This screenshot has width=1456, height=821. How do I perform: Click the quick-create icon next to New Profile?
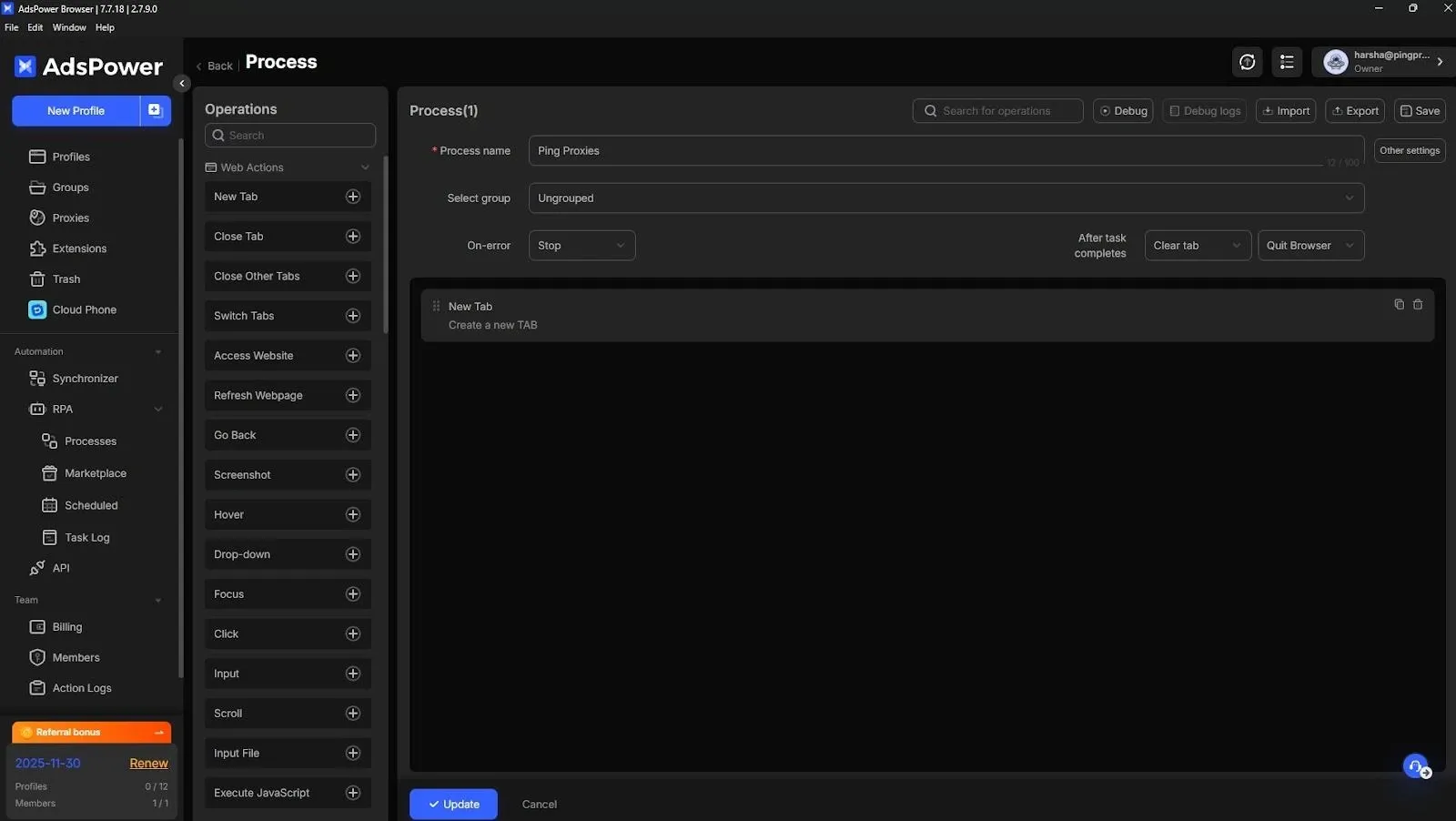click(155, 110)
